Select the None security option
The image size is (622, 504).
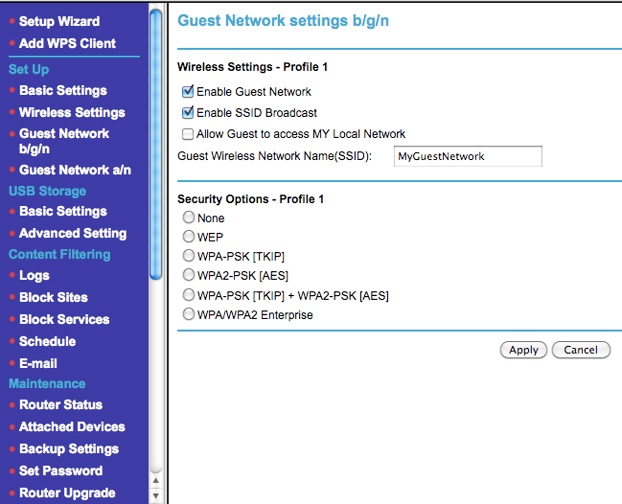188,217
